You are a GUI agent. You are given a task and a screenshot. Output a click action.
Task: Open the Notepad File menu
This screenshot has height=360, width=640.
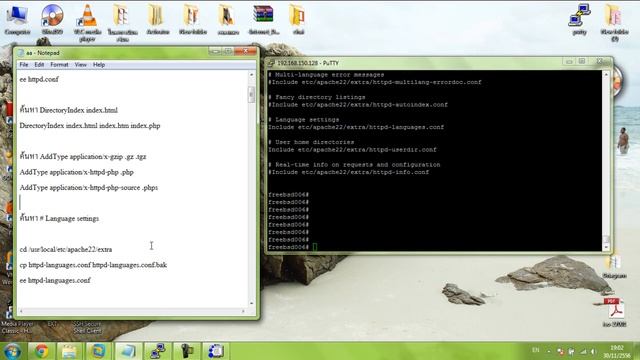point(24,64)
